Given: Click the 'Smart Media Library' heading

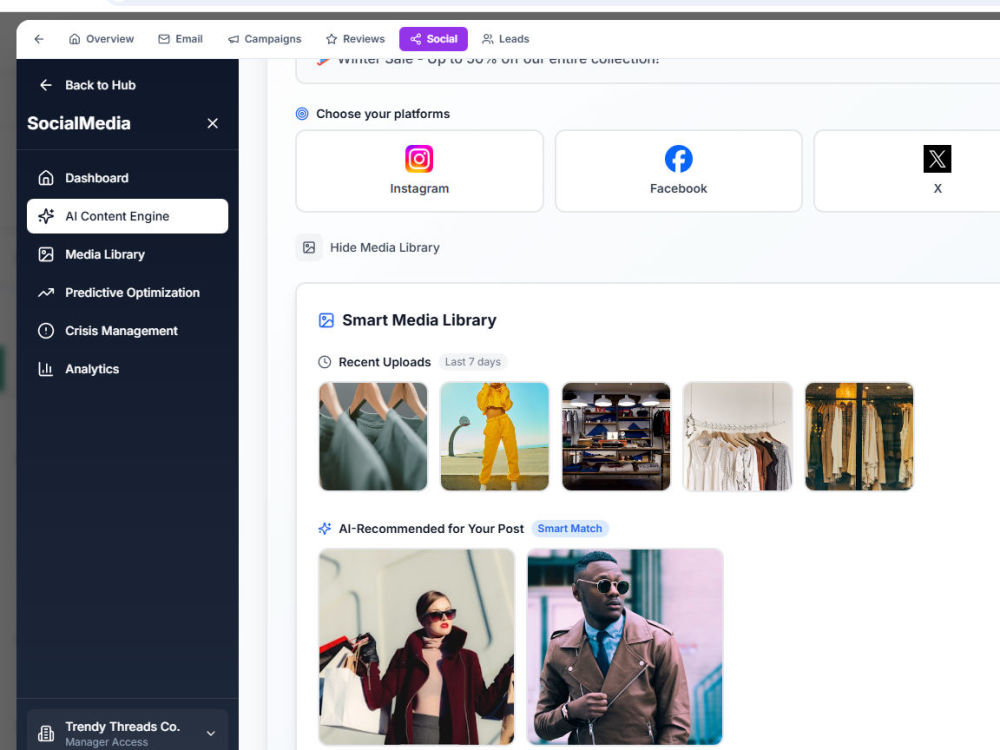Looking at the screenshot, I should pyautogui.click(x=419, y=320).
